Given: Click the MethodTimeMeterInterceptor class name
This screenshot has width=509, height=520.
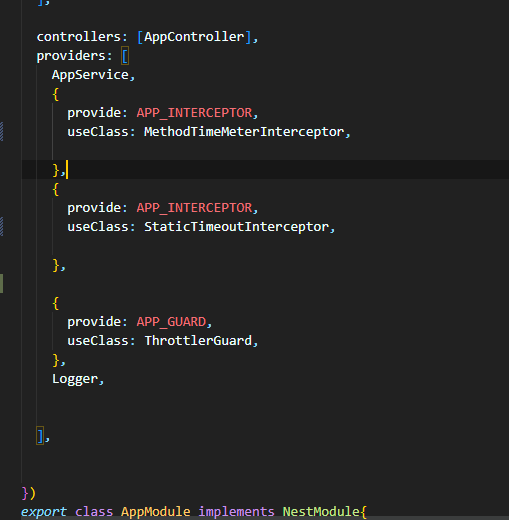Looking at the screenshot, I should click(244, 132).
